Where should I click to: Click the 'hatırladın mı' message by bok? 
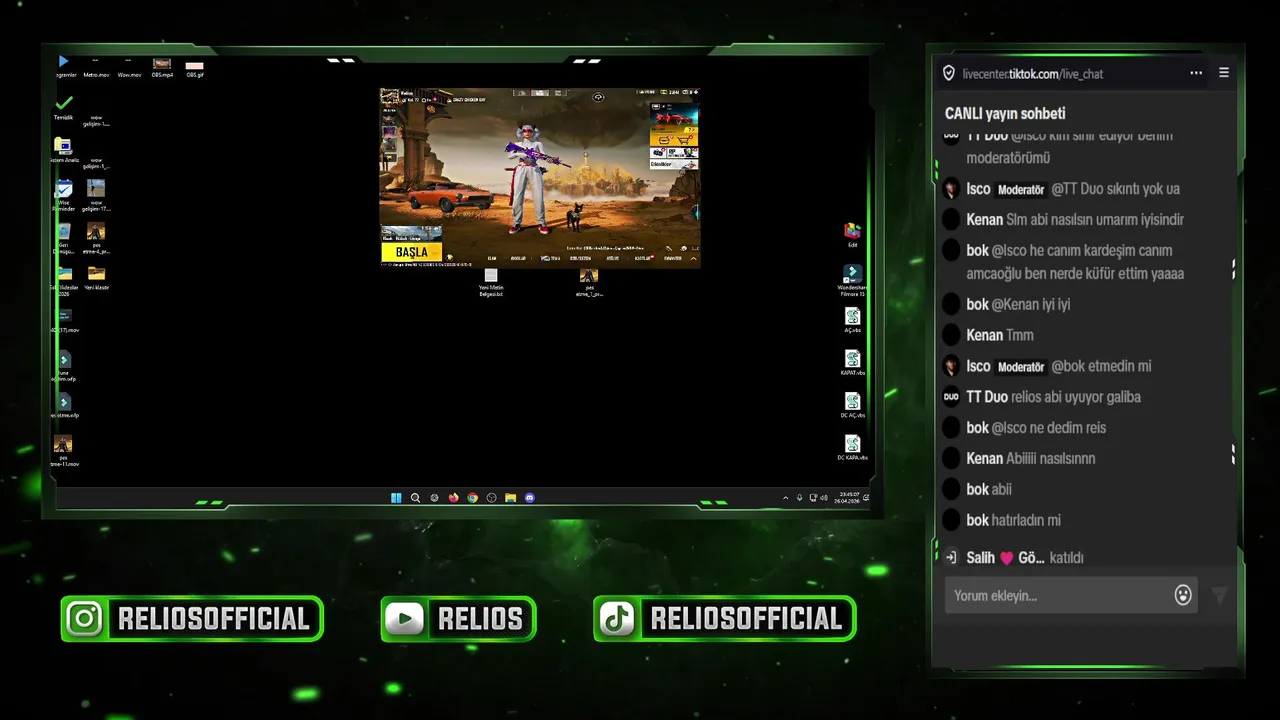tap(1027, 520)
